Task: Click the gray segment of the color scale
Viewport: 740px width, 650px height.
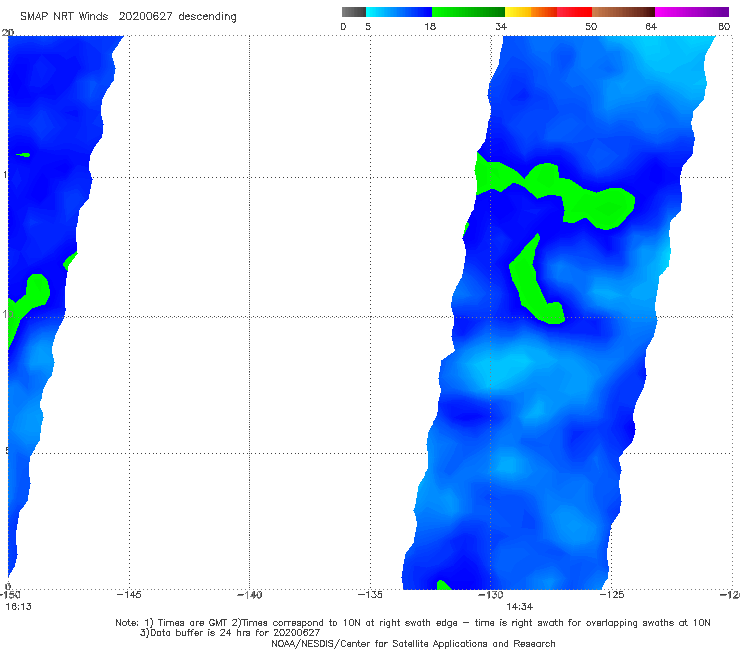Action: (x=354, y=12)
